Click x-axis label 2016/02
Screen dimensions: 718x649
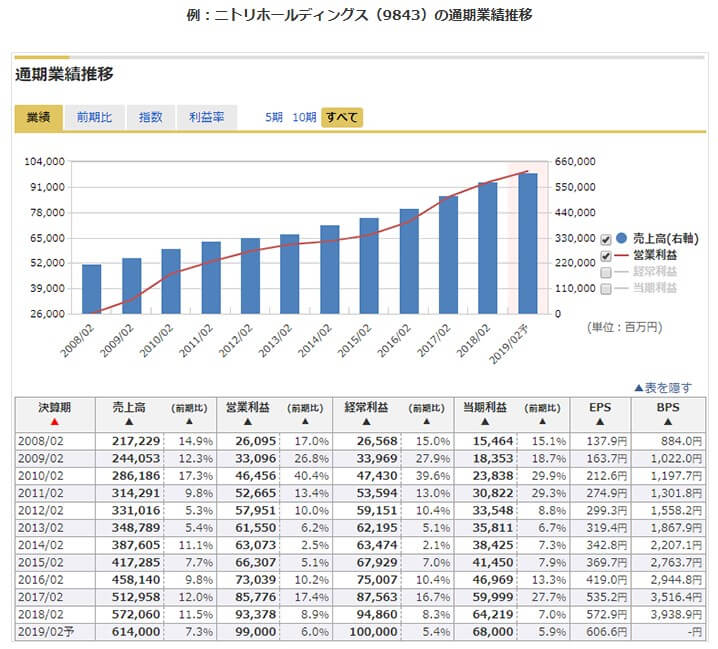point(394,340)
